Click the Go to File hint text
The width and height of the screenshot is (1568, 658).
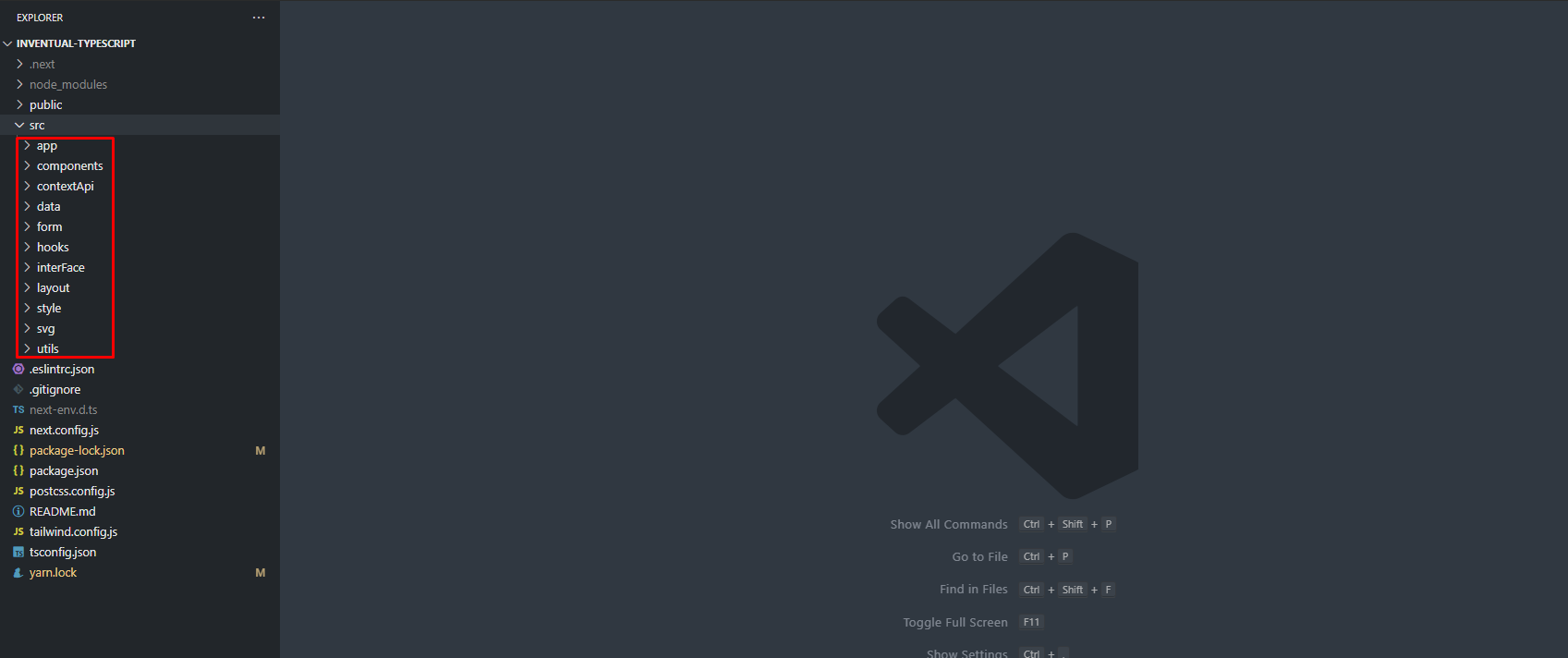coord(980,556)
